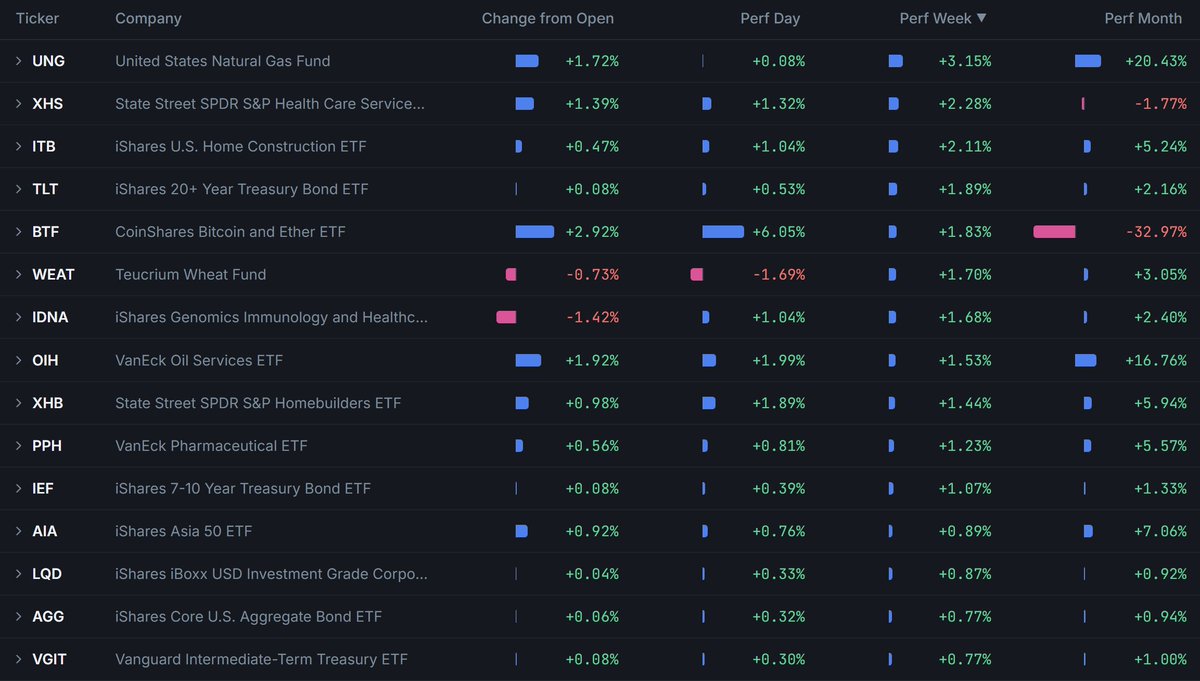
Task: Click BTF Perf Month value -32.97%
Action: tap(1156, 232)
